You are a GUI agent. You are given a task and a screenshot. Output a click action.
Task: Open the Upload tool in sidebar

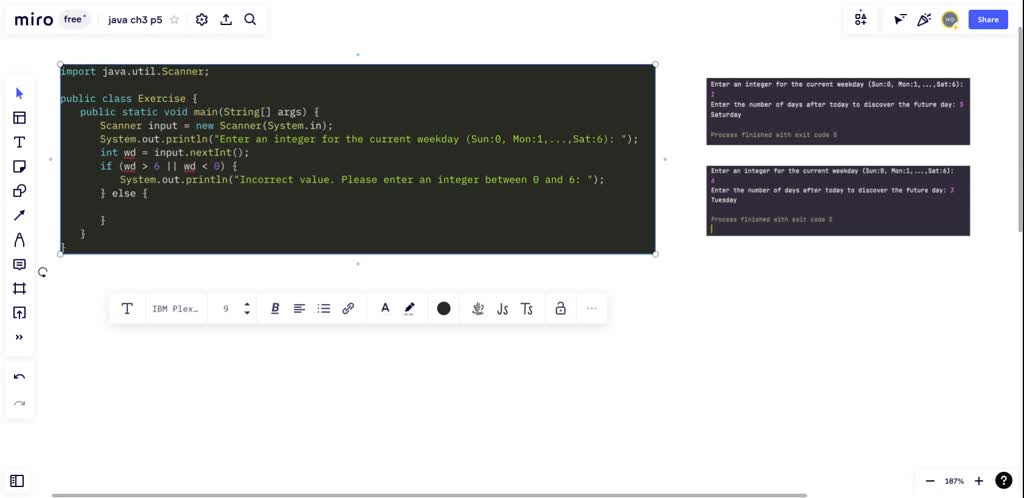pos(19,313)
